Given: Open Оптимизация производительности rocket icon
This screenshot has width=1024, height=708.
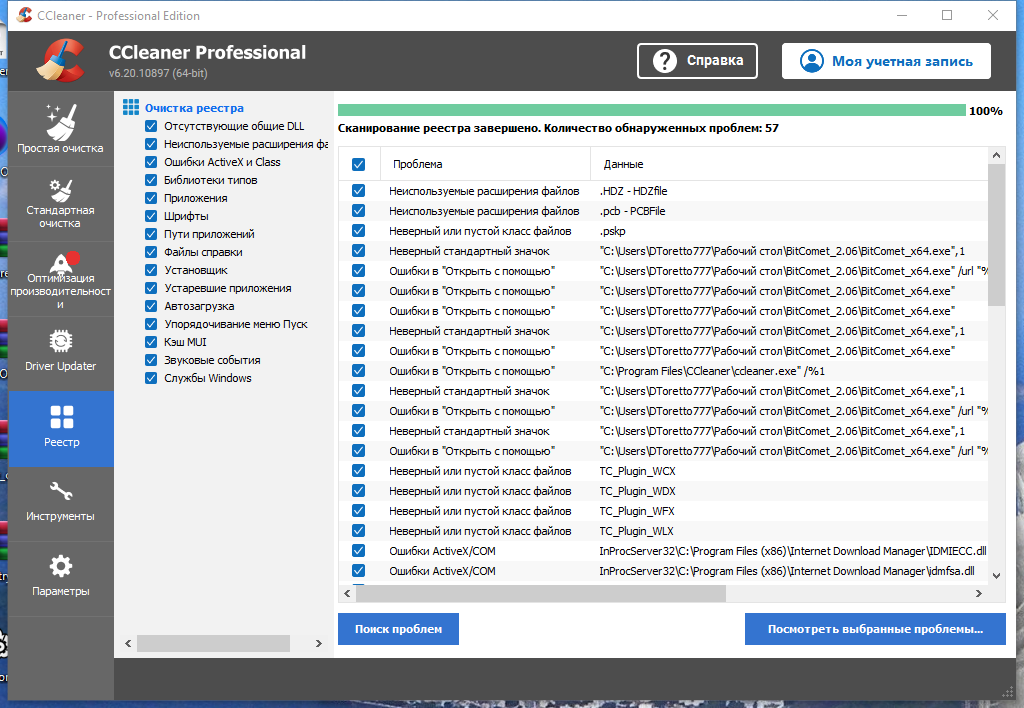Looking at the screenshot, I should pos(62,263).
